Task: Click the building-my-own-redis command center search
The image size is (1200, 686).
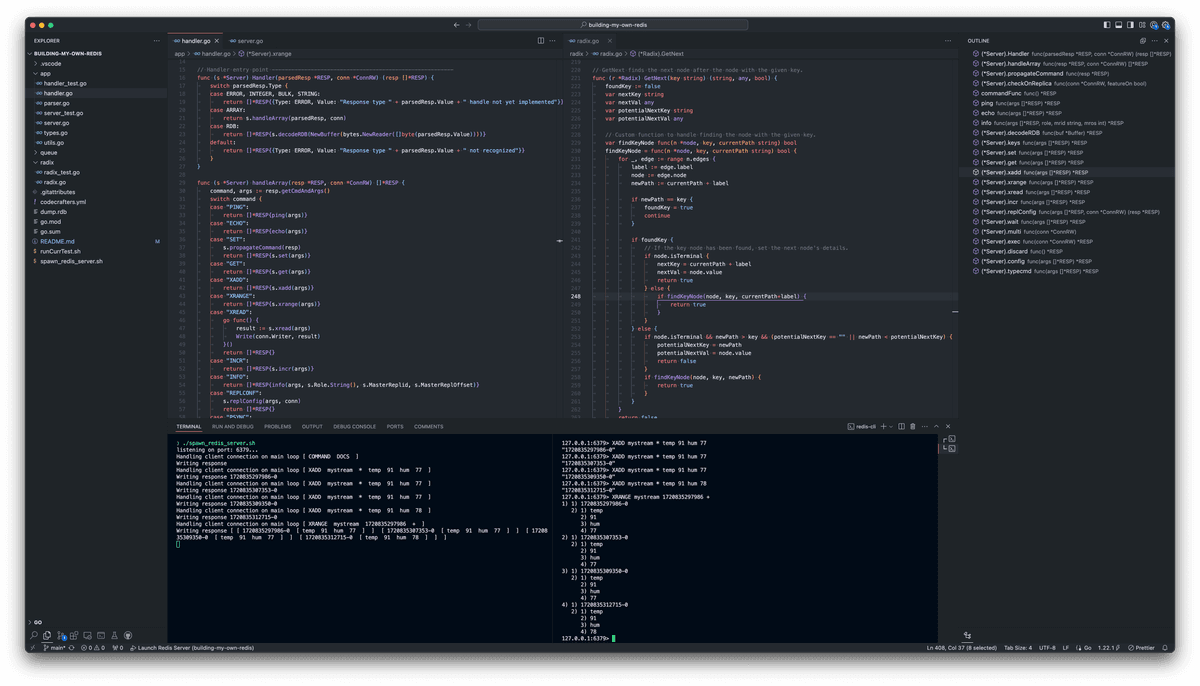Action: coord(613,25)
